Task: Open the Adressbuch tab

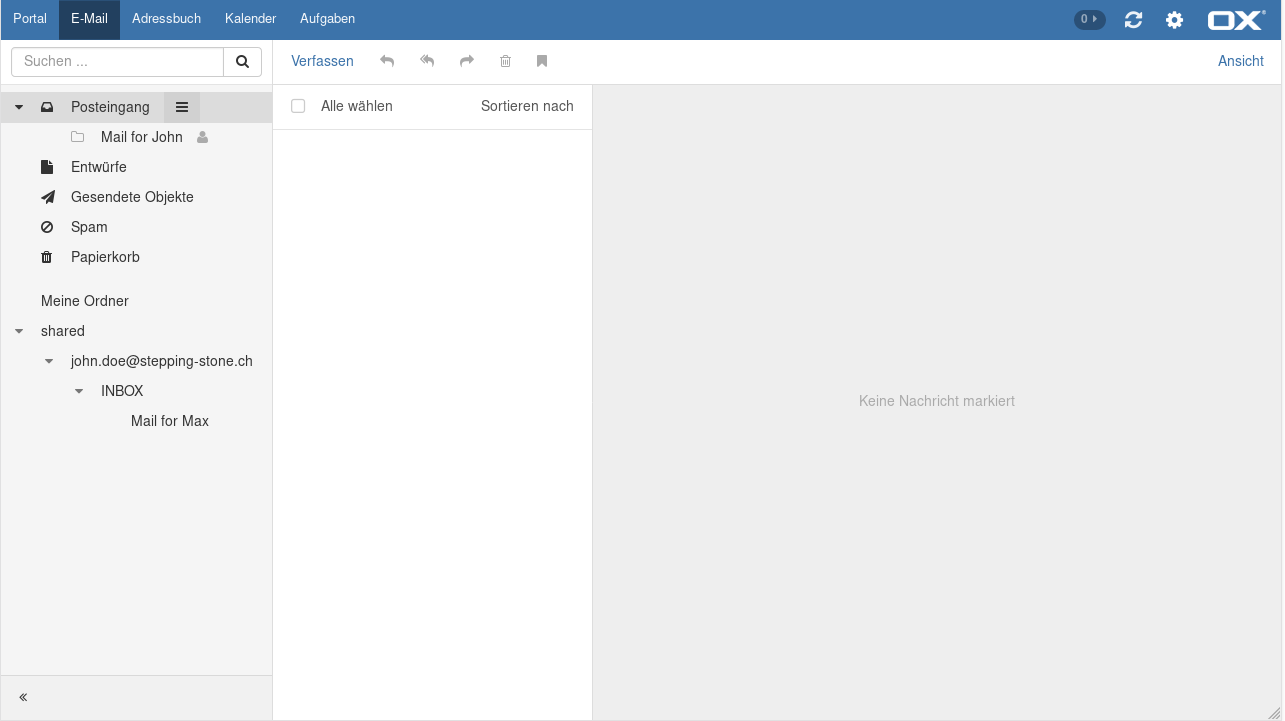Action: (166, 19)
